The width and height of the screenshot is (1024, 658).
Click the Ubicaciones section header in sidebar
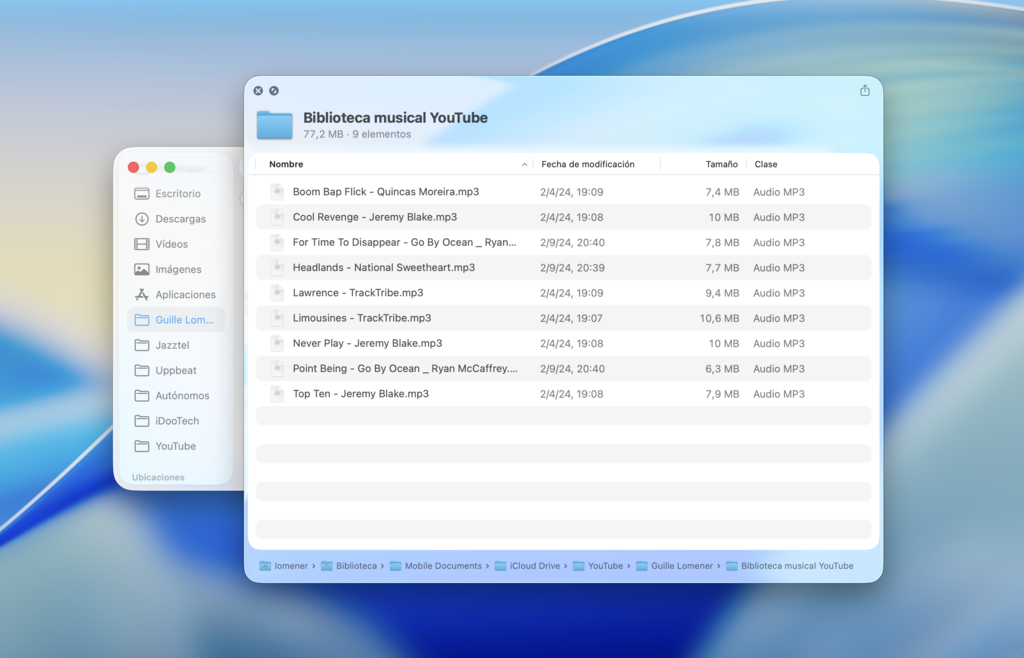click(x=158, y=477)
